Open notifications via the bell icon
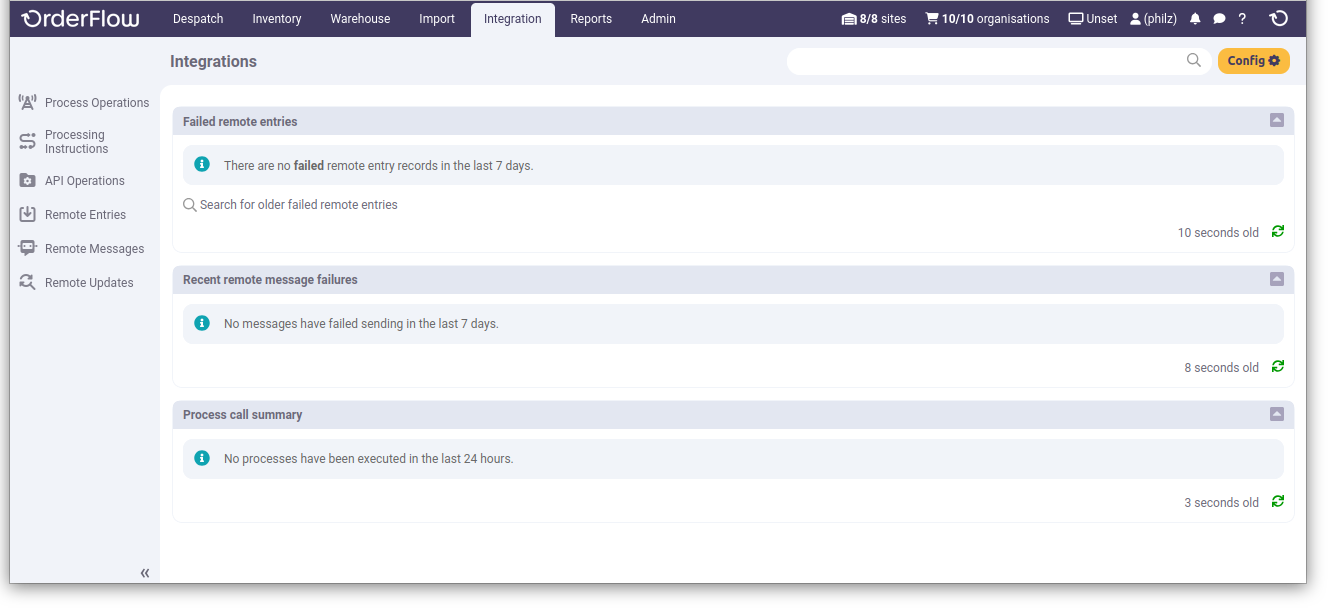The height and width of the screenshot is (612, 1332). (x=1195, y=18)
